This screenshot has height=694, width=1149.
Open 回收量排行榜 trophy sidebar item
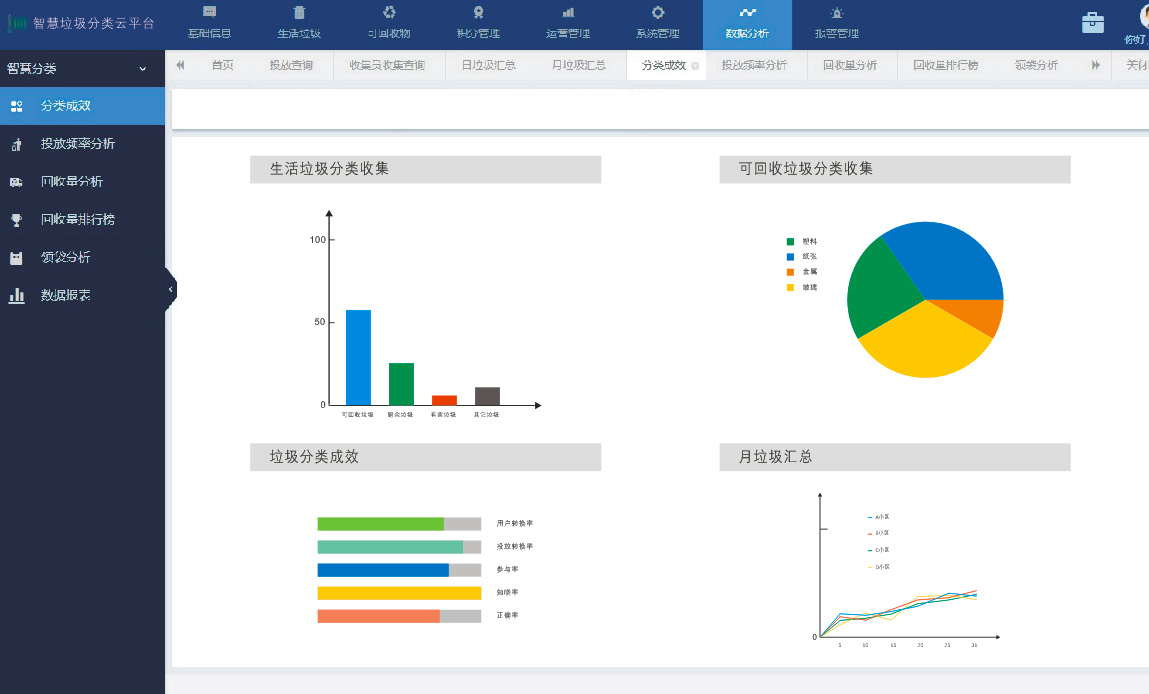point(77,219)
